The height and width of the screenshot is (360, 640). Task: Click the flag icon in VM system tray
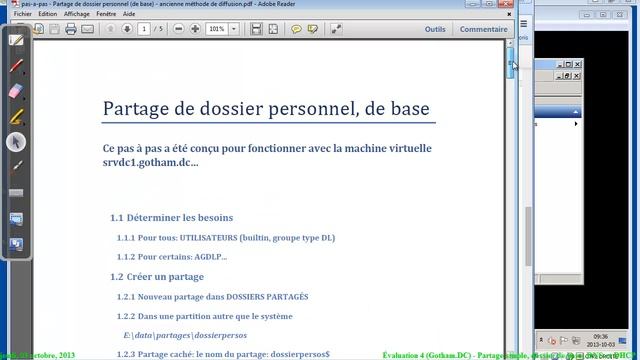pos(564,340)
